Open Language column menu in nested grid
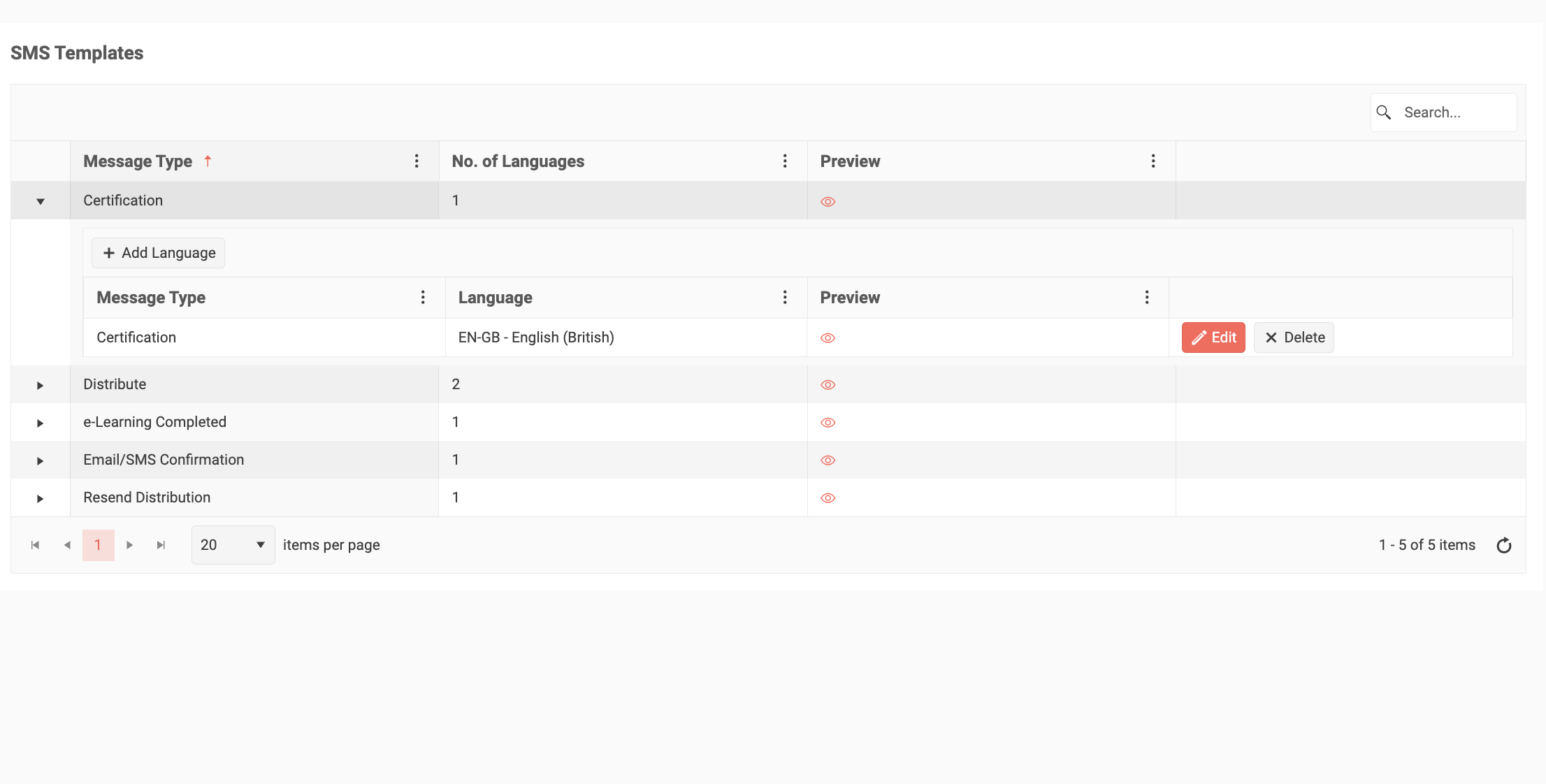 [785, 298]
